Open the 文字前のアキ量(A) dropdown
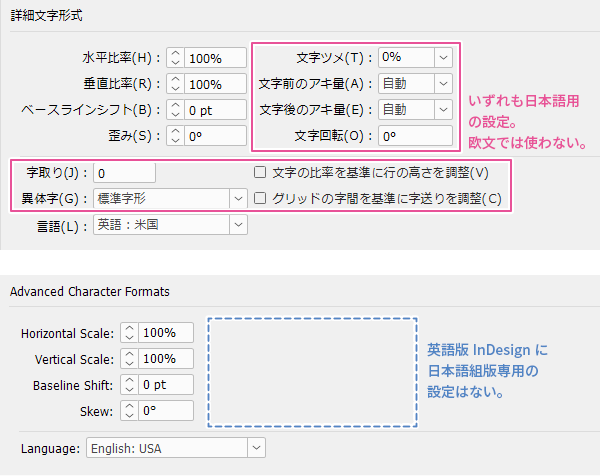 pyautogui.click(x=443, y=84)
